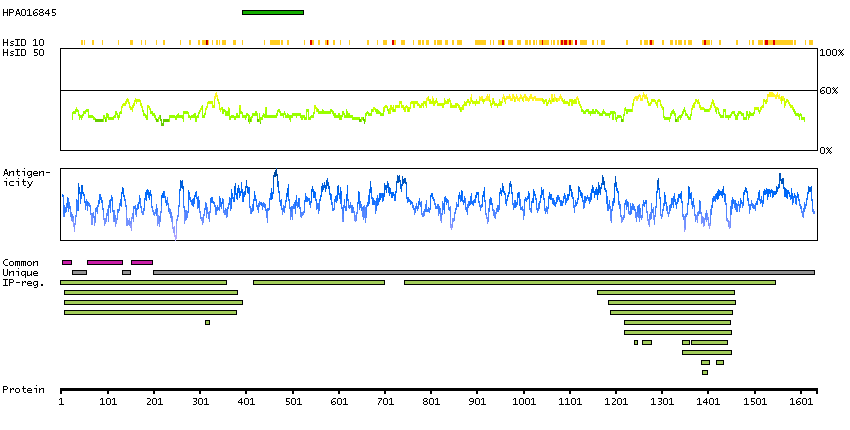Screen dimensions: 850x430
Task: Click the Protein axis label
Action: pyautogui.click(x=22, y=389)
